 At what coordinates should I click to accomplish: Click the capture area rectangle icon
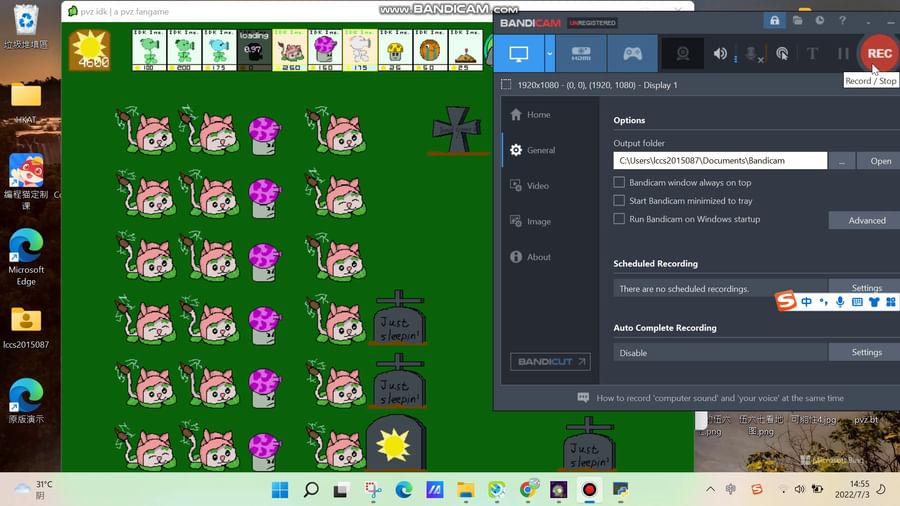(x=506, y=85)
